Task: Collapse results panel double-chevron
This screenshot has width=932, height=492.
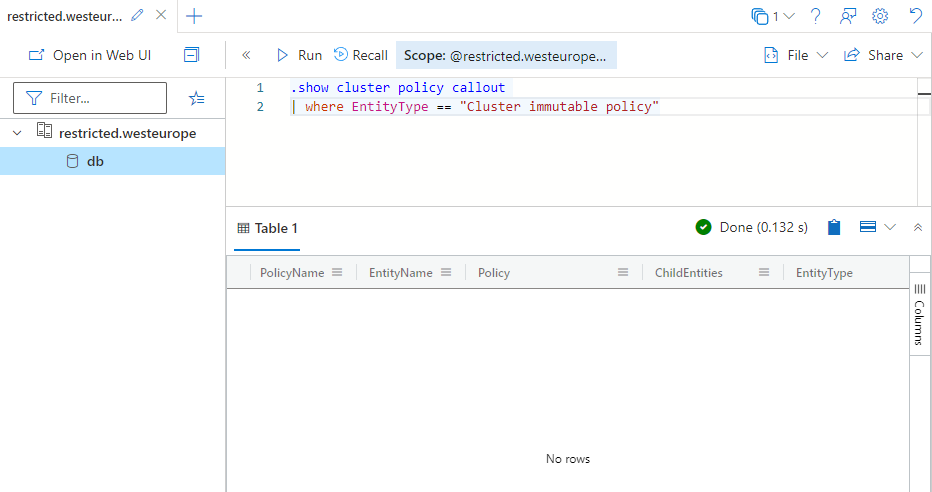Action: click(x=918, y=228)
